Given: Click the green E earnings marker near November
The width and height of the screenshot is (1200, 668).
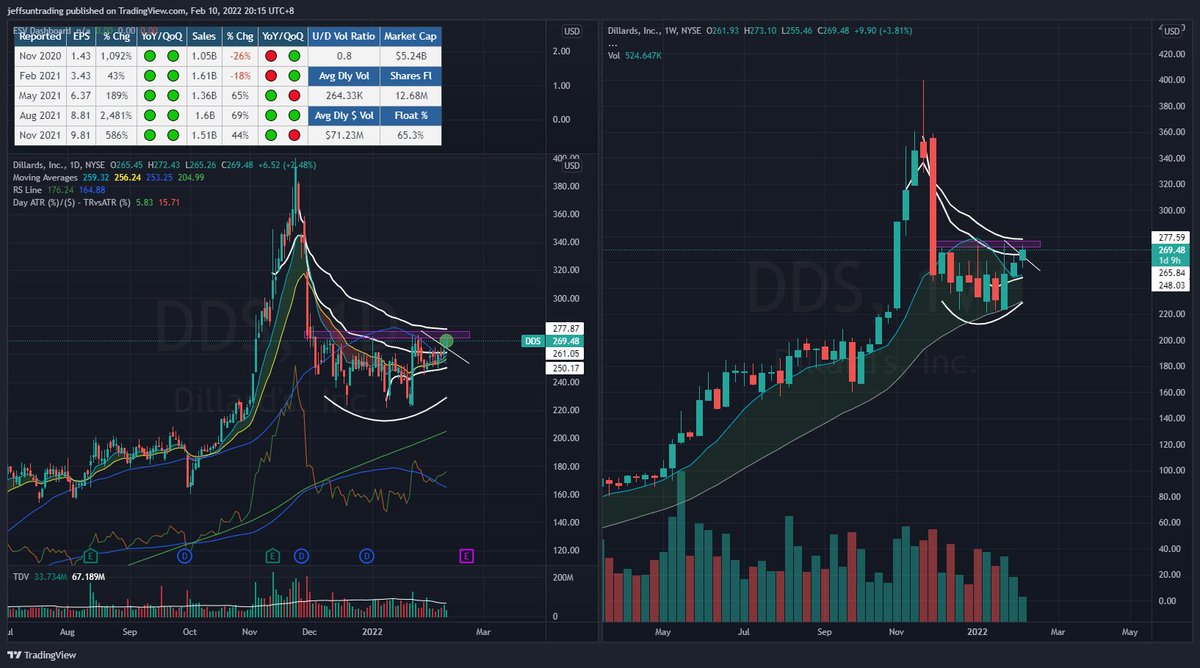Looking at the screenshot, I should click(272, 555).
